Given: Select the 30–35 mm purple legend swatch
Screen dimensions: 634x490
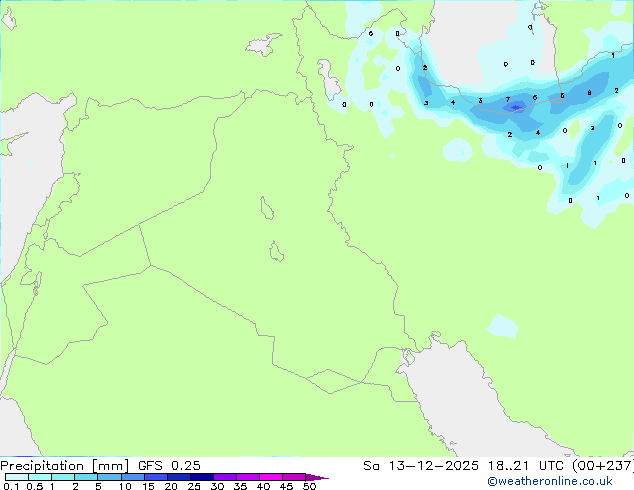Looking at the screenshot, I should [x=225, y=477].
